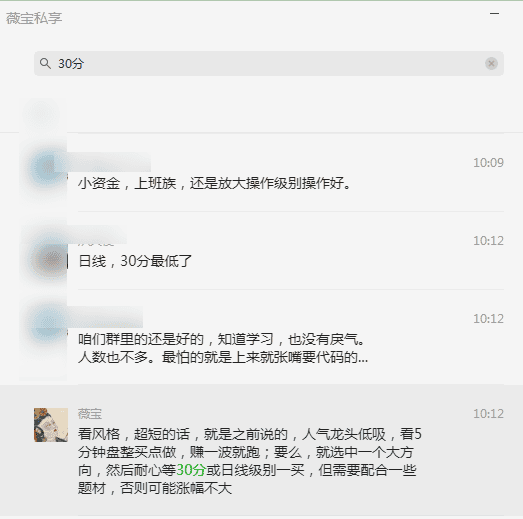The height and width of the screenshot is (519, 523).
Task: Open 薇宝's message about 看风格，超短的话
Action: [262, 450]
